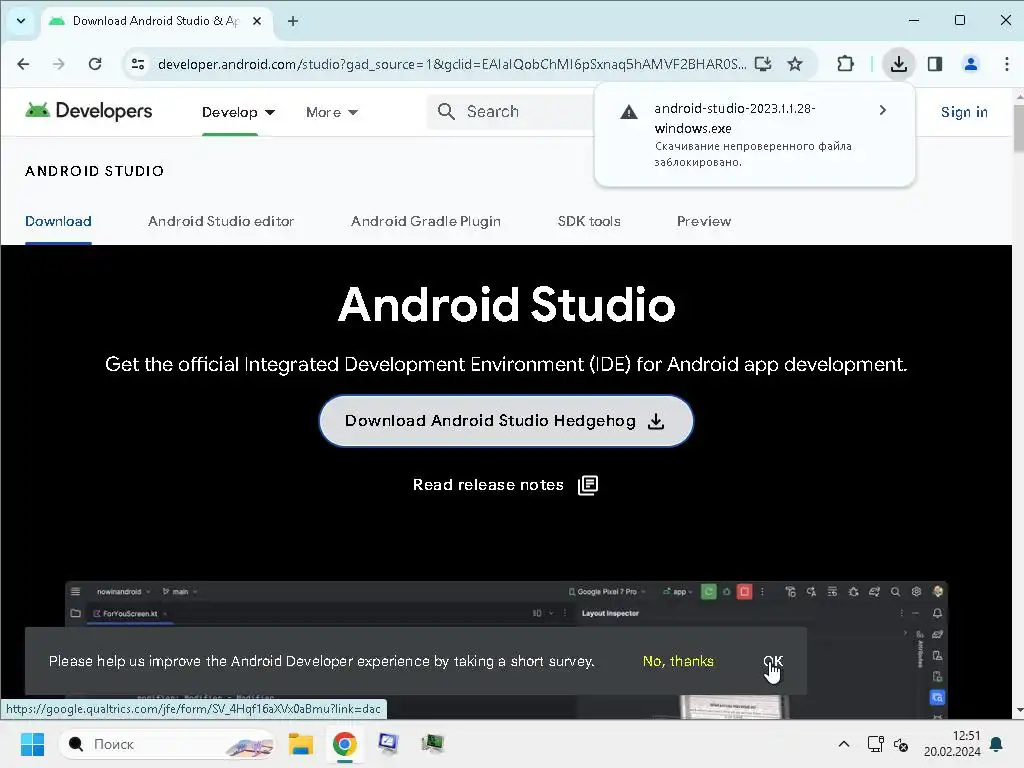Reload the current page
Screen dimensions: 1024x768
95,64
